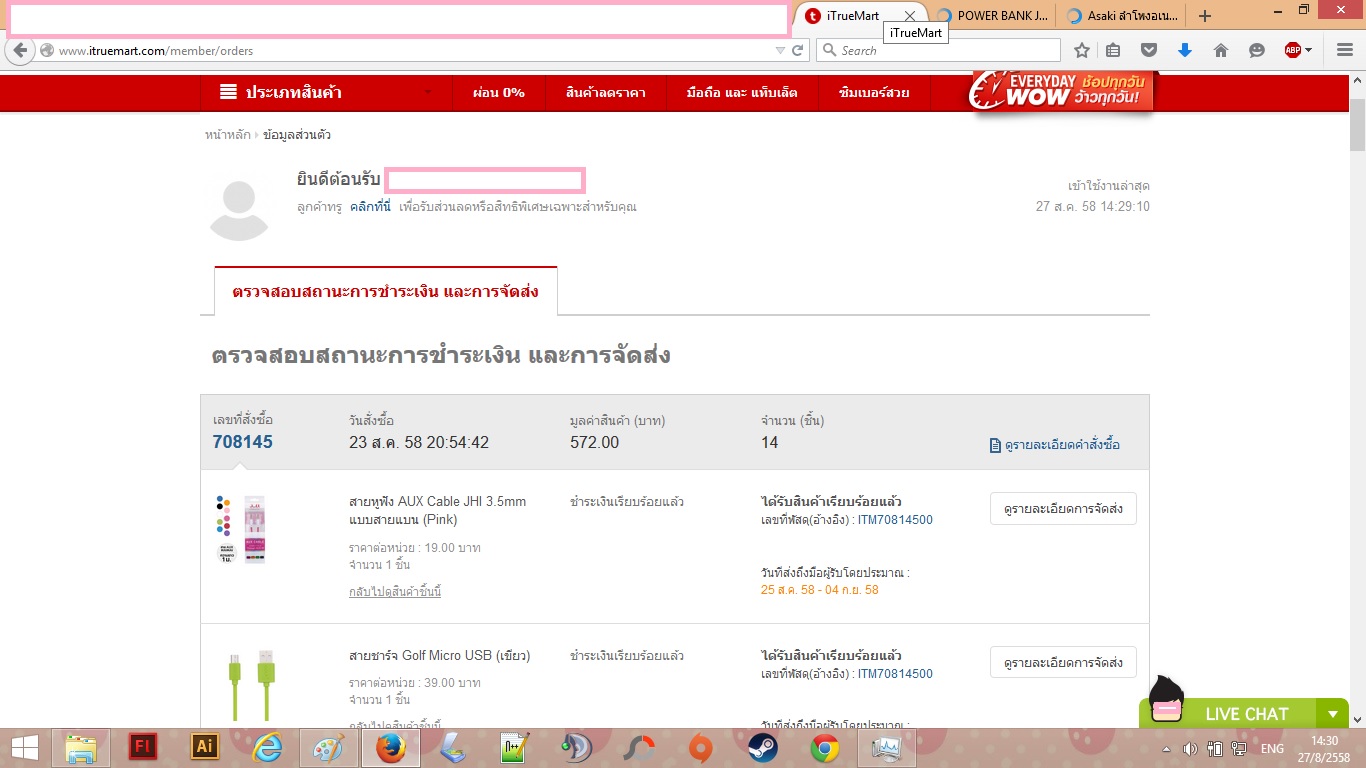The width and height of the screenshot is (1366, 768).
Task: Click the Adblock Plus ABP icon
Action: pyautogui.click(x=1292, y=50)
